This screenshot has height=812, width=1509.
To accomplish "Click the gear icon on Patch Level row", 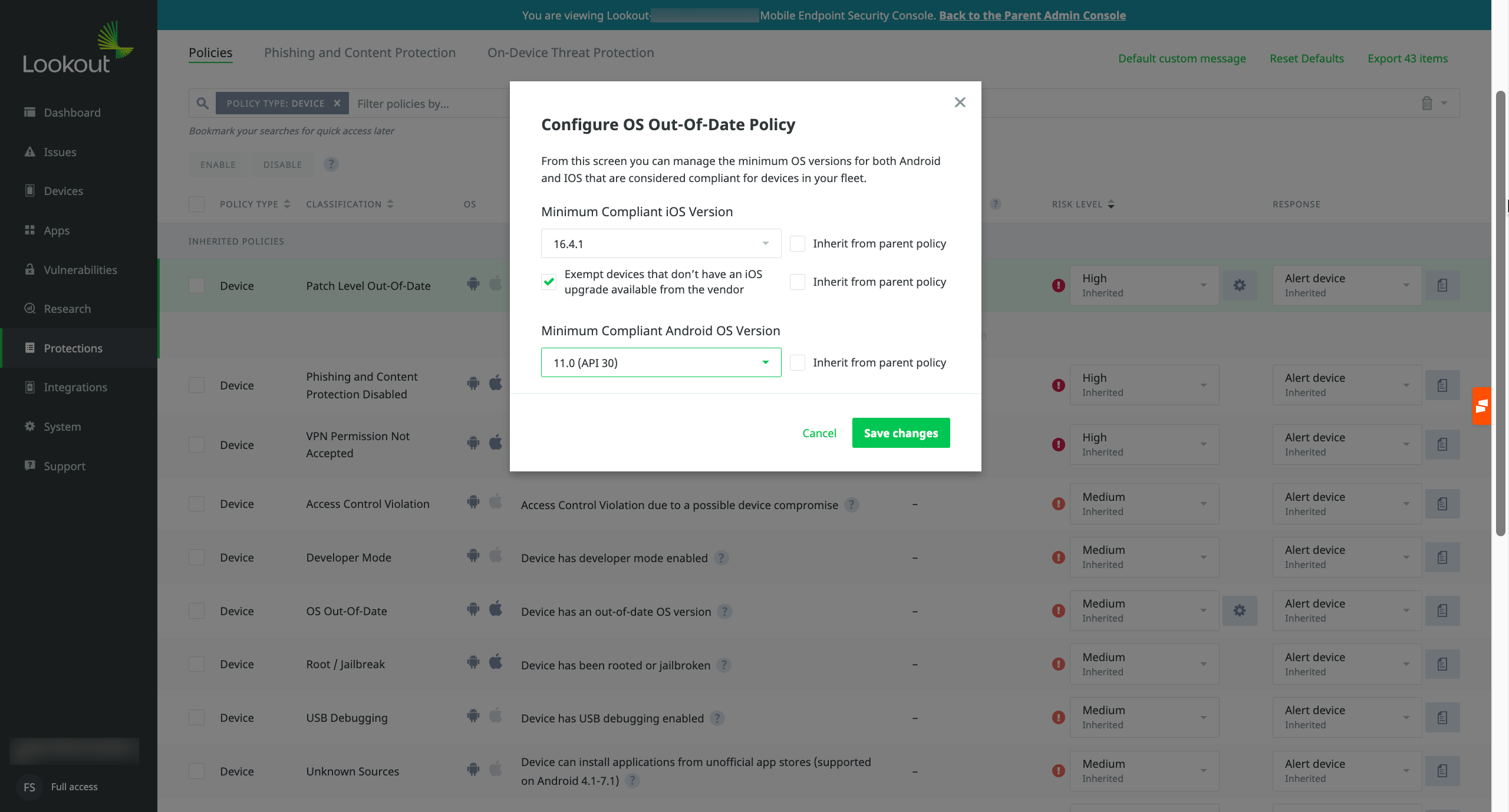I will point(1239,285).
